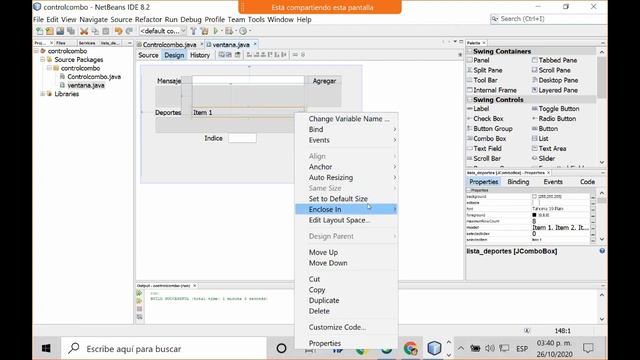Select ventana.java in project tree
Screen dimensions: 640x360
pyautogui.click(x=86, y=85)
